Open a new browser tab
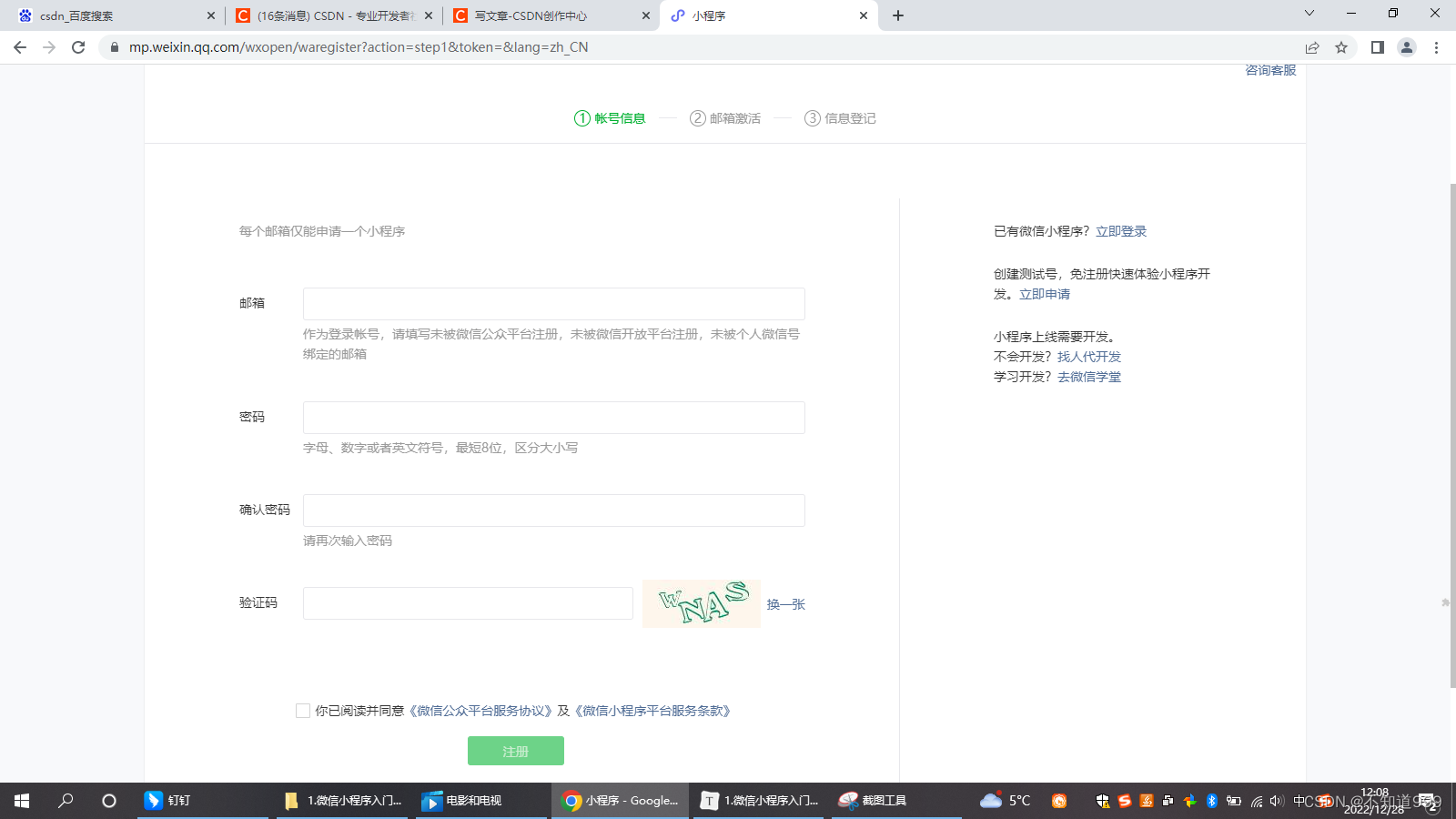Viewport: 1456px width, 819px height. click(898, 15)
